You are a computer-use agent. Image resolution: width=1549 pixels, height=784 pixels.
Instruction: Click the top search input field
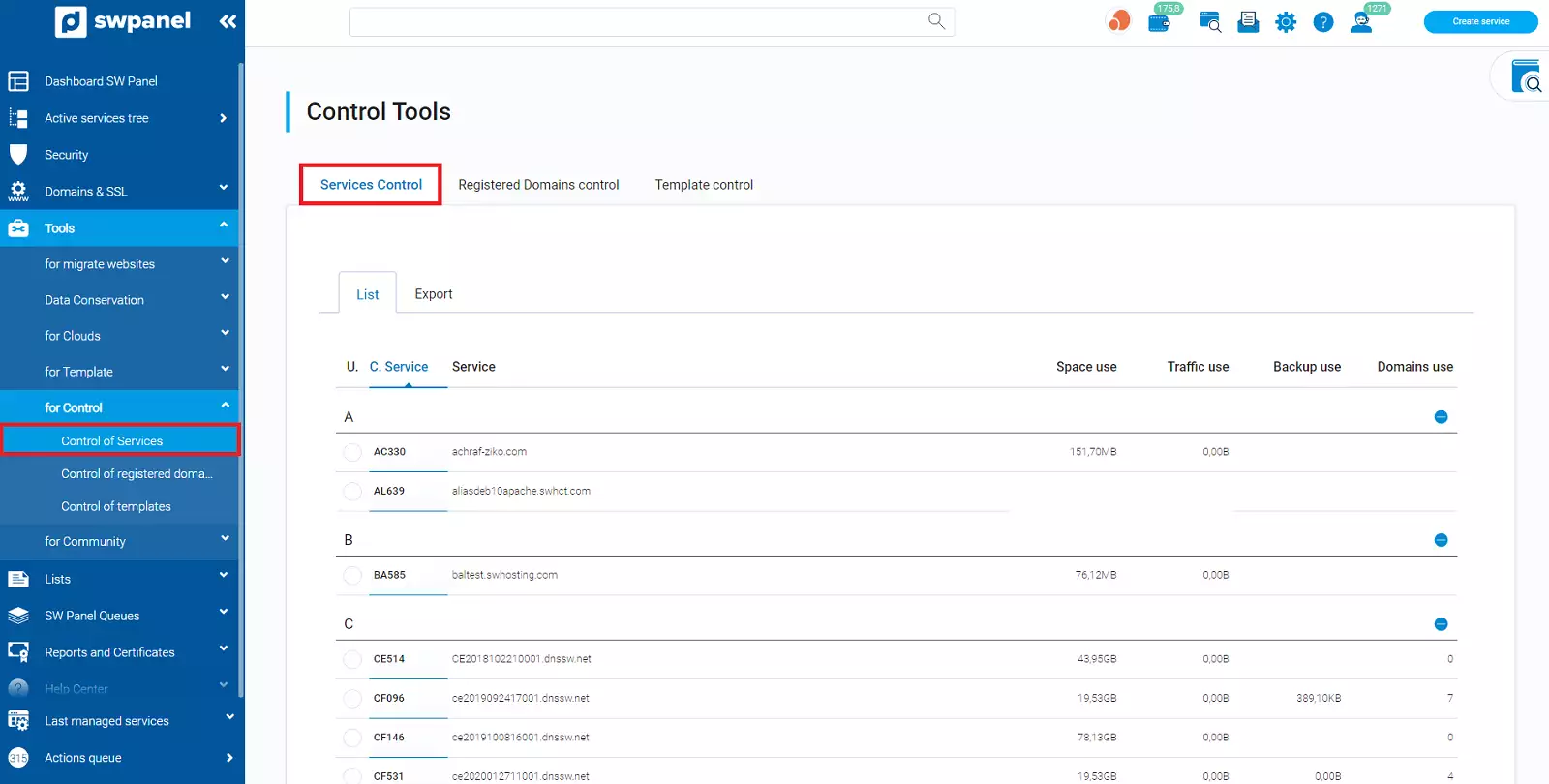(x=639, y=21)
